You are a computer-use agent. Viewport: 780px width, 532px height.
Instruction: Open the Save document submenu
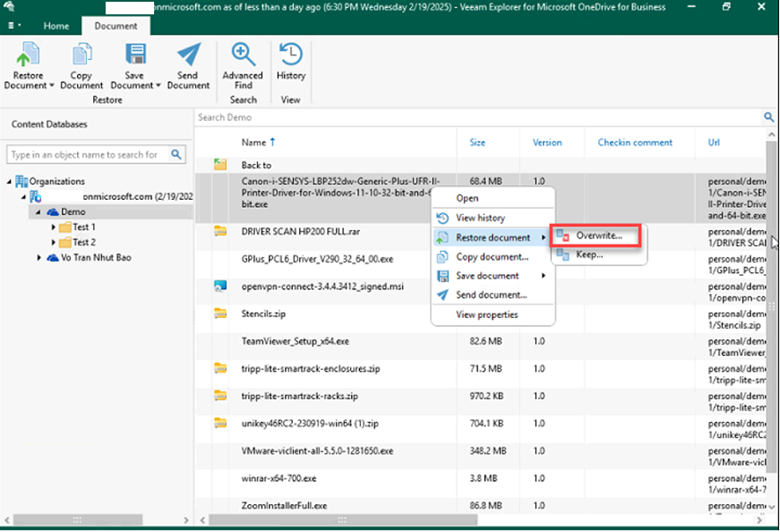pos(489,275)
